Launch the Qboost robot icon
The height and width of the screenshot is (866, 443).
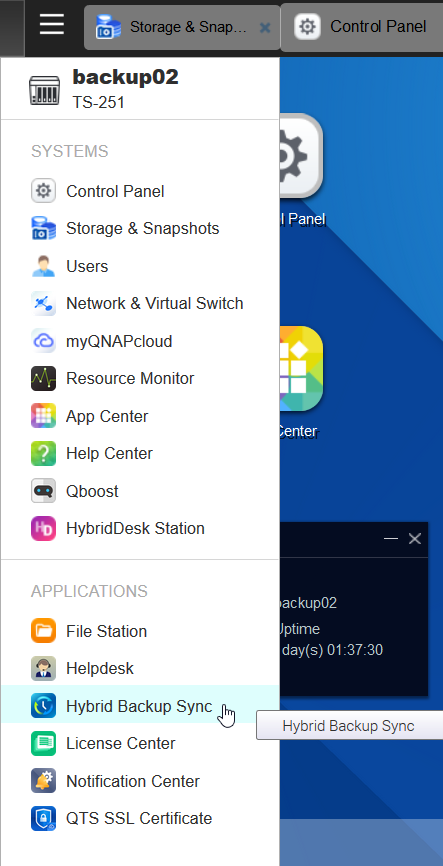tap(43, 491)
